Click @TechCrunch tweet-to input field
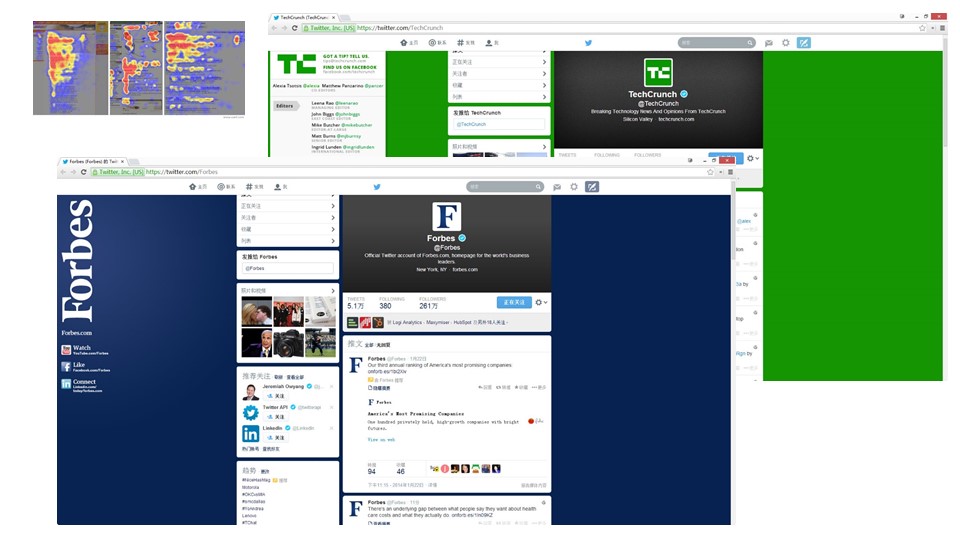The height and width of the screenshot is (540, 960). (x=499, y=124)
